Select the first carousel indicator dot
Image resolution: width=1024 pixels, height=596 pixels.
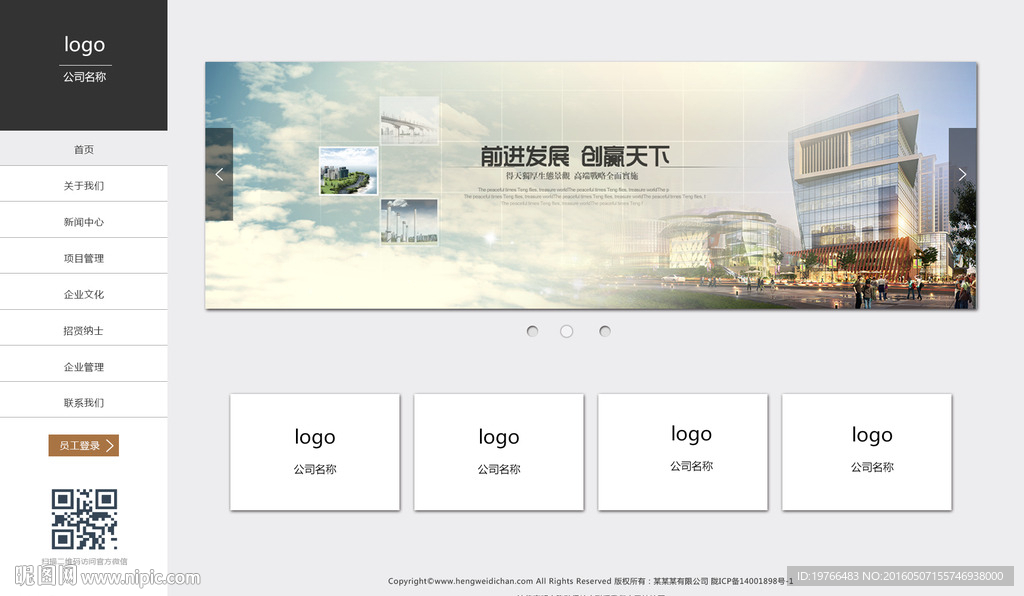532,331
